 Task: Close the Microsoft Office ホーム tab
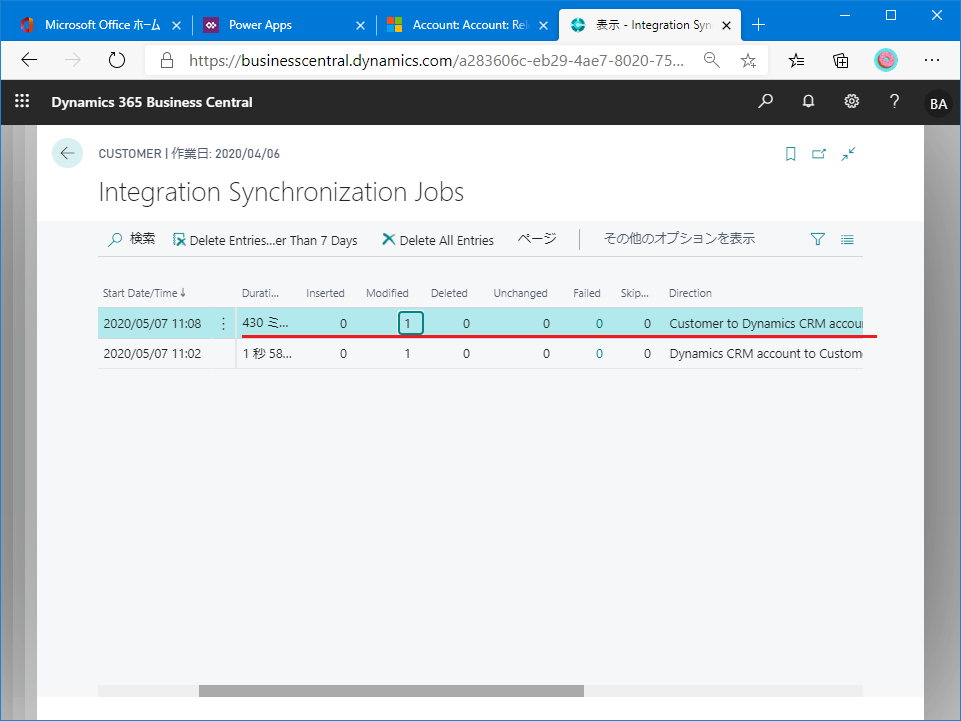177,25
